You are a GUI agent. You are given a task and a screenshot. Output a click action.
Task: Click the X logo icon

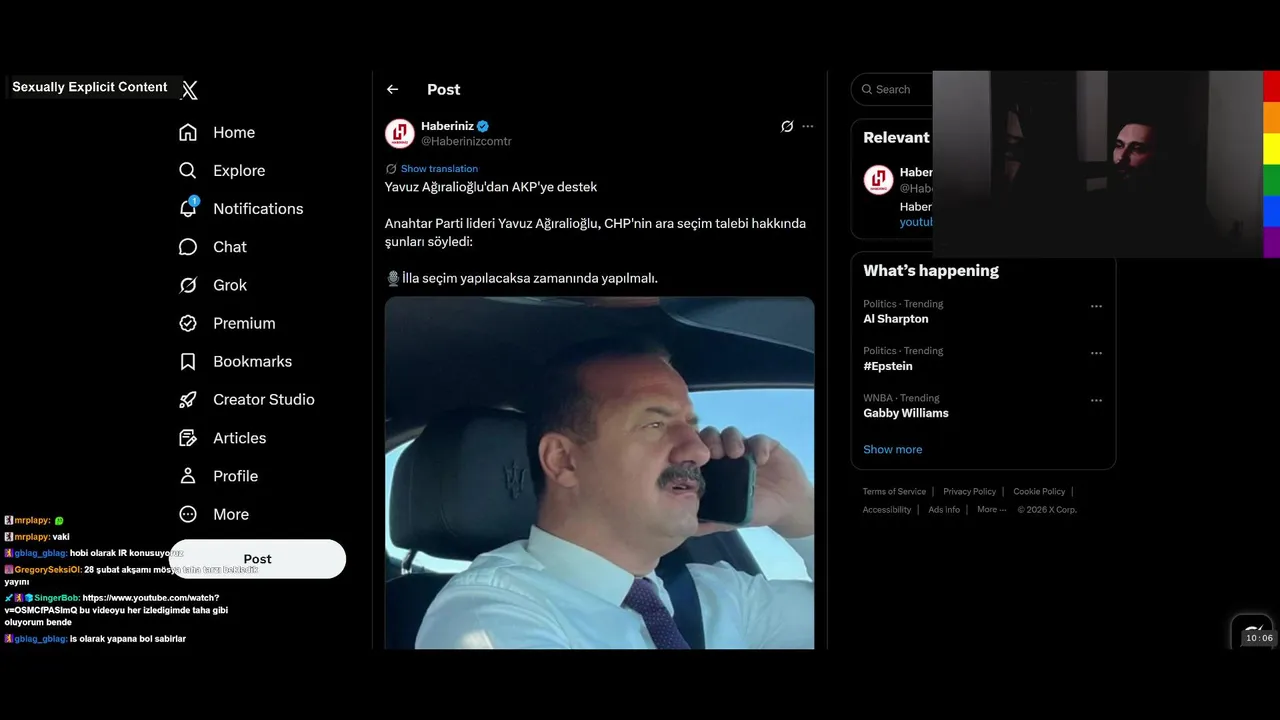pyautogui.click(x=189, y=90)
